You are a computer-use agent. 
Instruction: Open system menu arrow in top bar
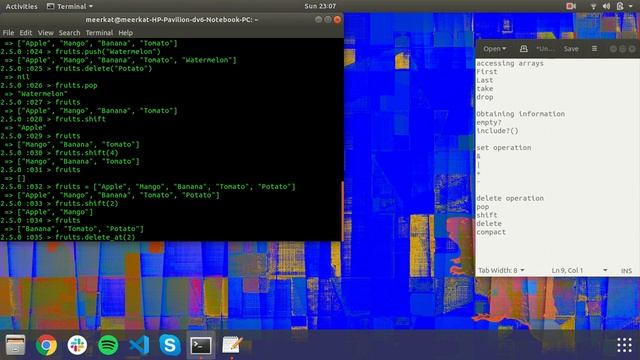(631, 6)
